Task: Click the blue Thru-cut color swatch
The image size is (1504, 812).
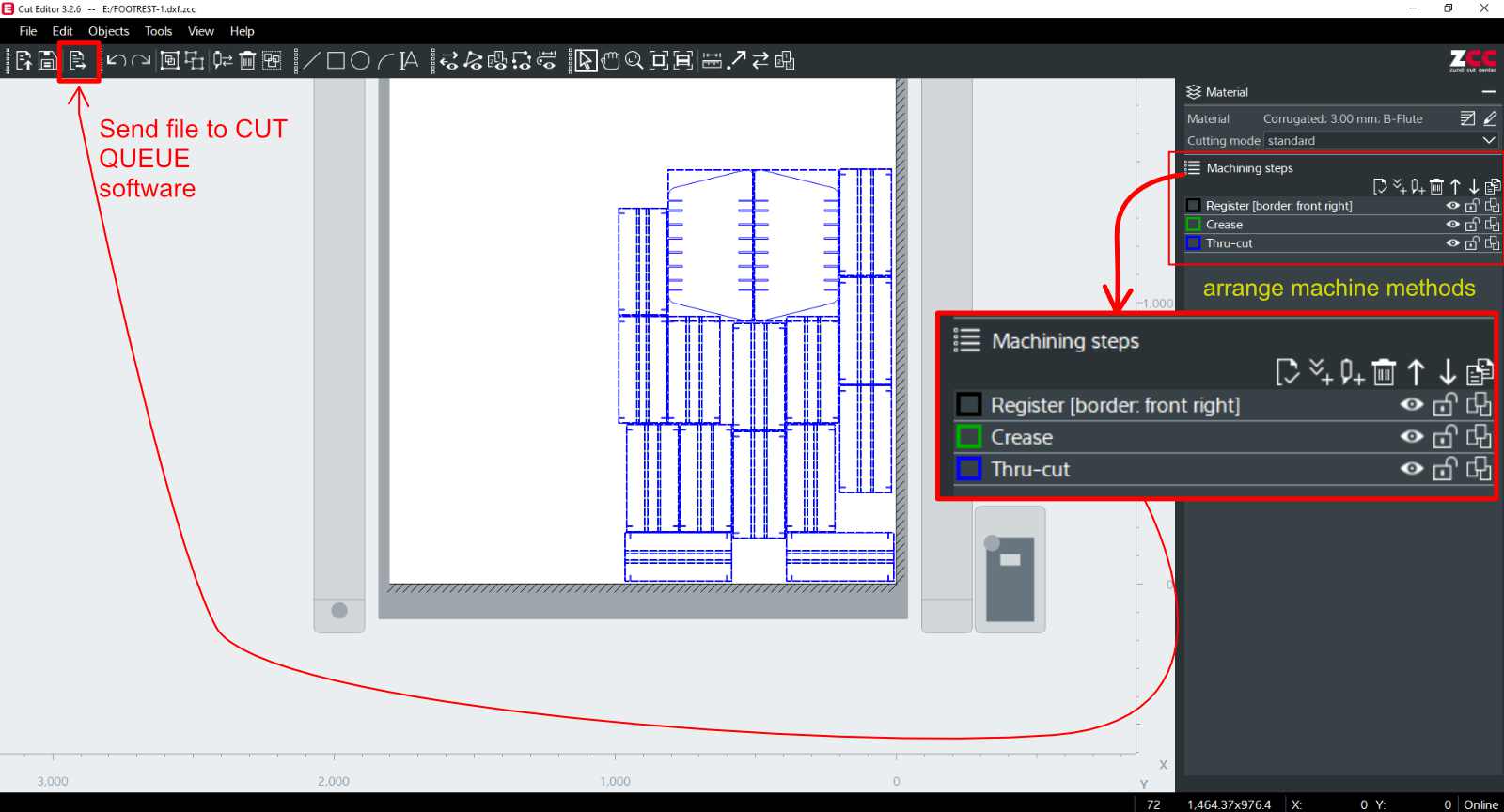Action: point(1194,243)
